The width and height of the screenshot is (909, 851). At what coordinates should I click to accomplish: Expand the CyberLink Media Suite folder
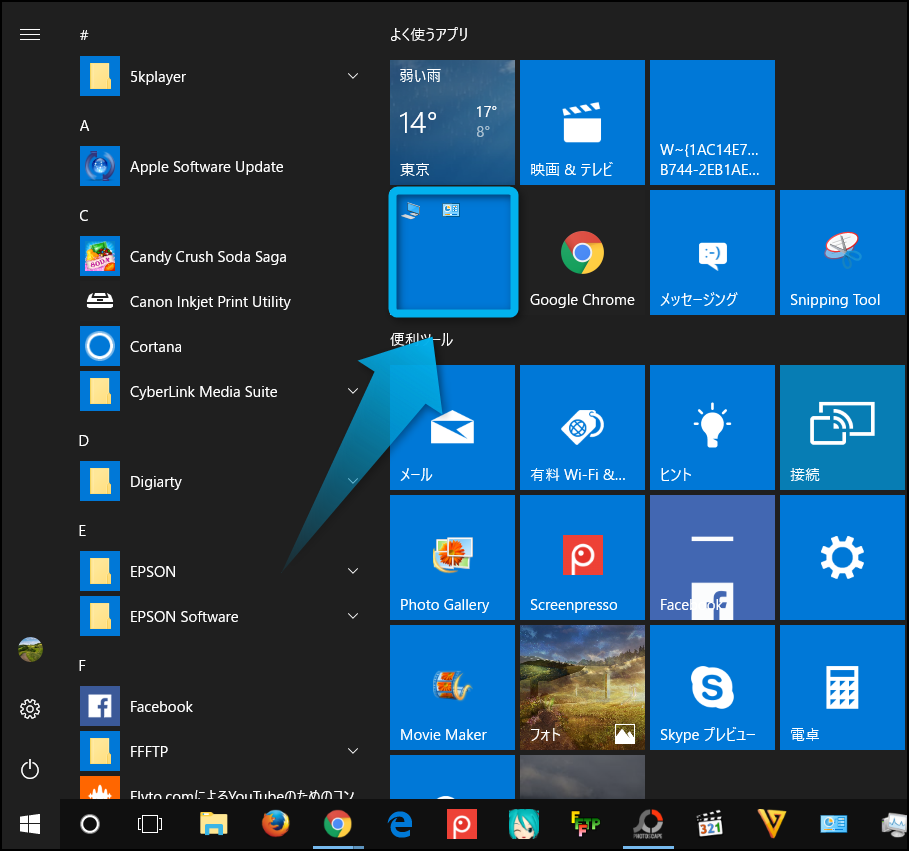coord(352,391)
